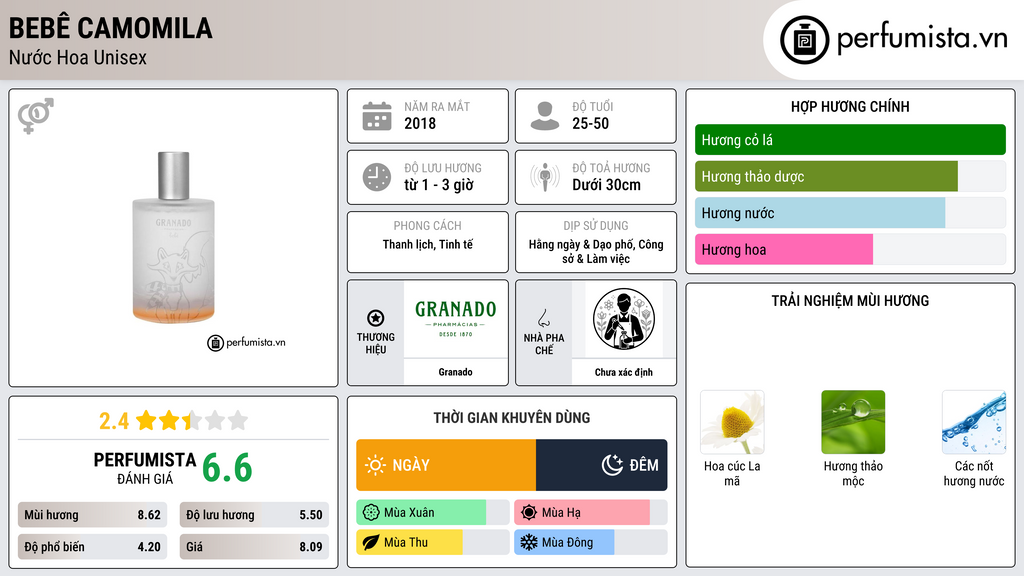
Task: Click the THỜI GIAN KHUYÊN DÙNG heading
Action: (x=512, y=417)
